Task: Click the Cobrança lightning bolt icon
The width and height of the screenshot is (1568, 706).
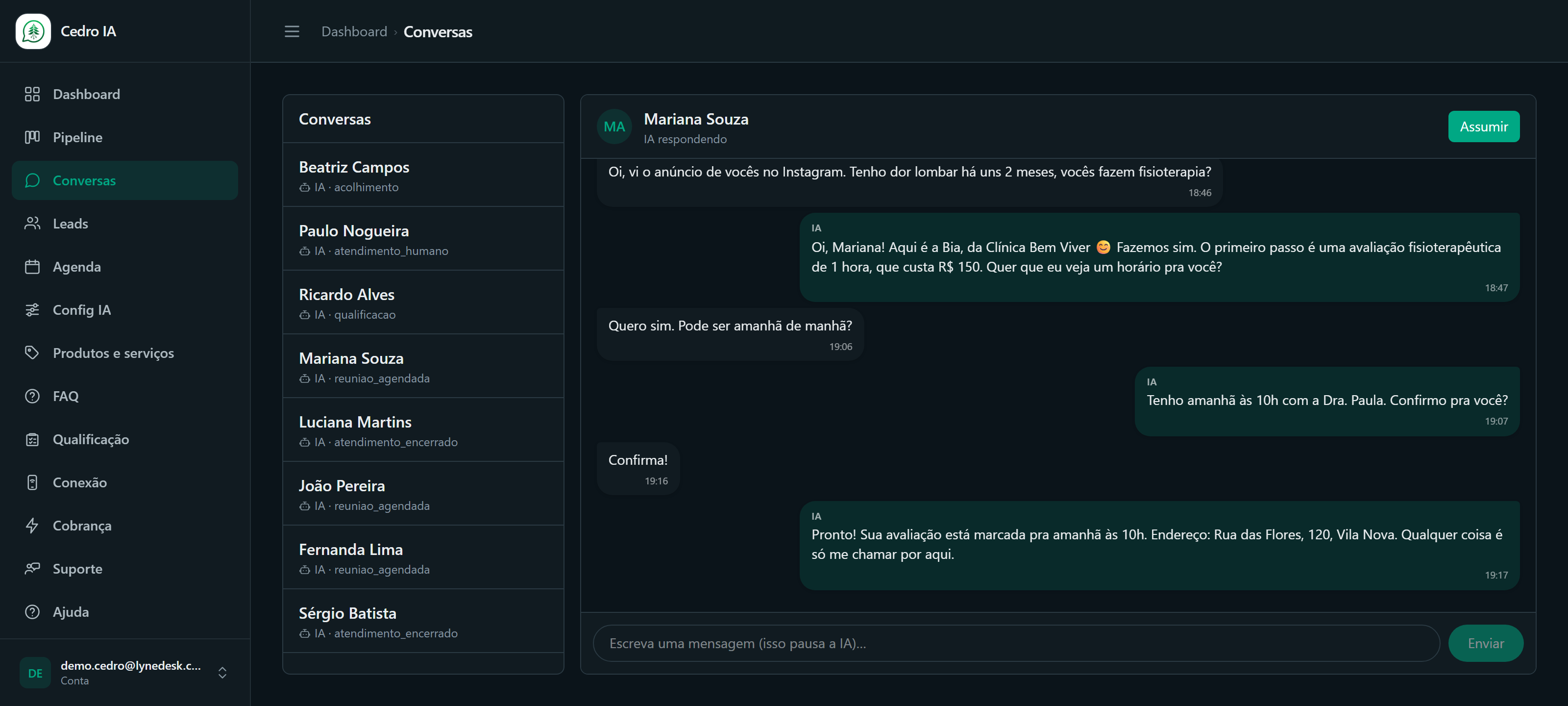Action: [32, 525]
